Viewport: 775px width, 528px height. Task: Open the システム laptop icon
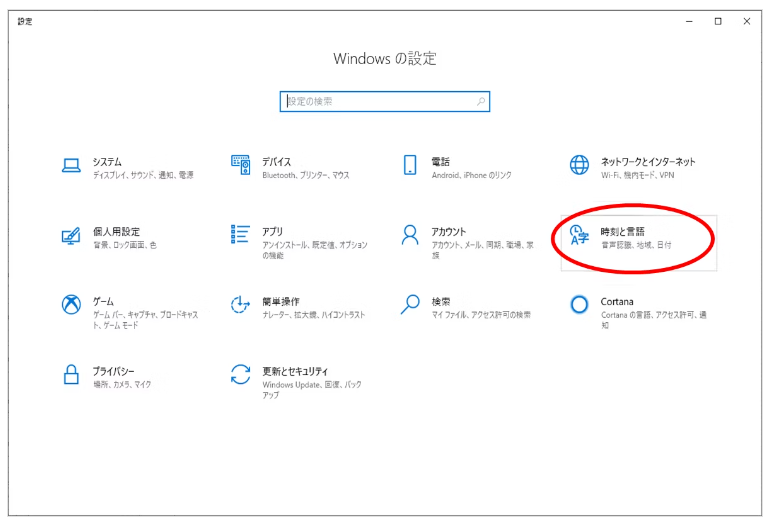tap(71, 165)
